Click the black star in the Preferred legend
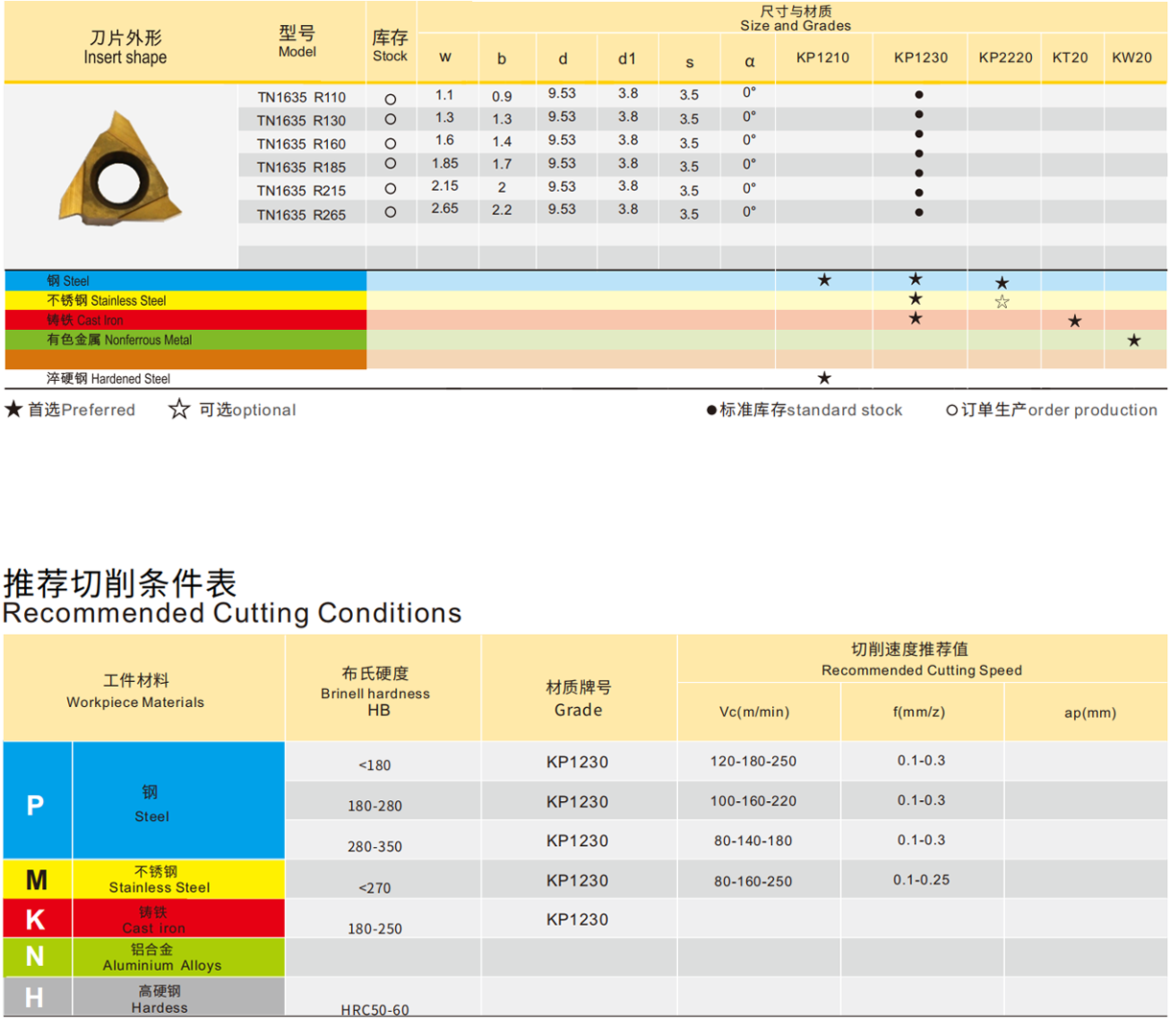The image size is (1170, 1036). click(x=12, y=410)
